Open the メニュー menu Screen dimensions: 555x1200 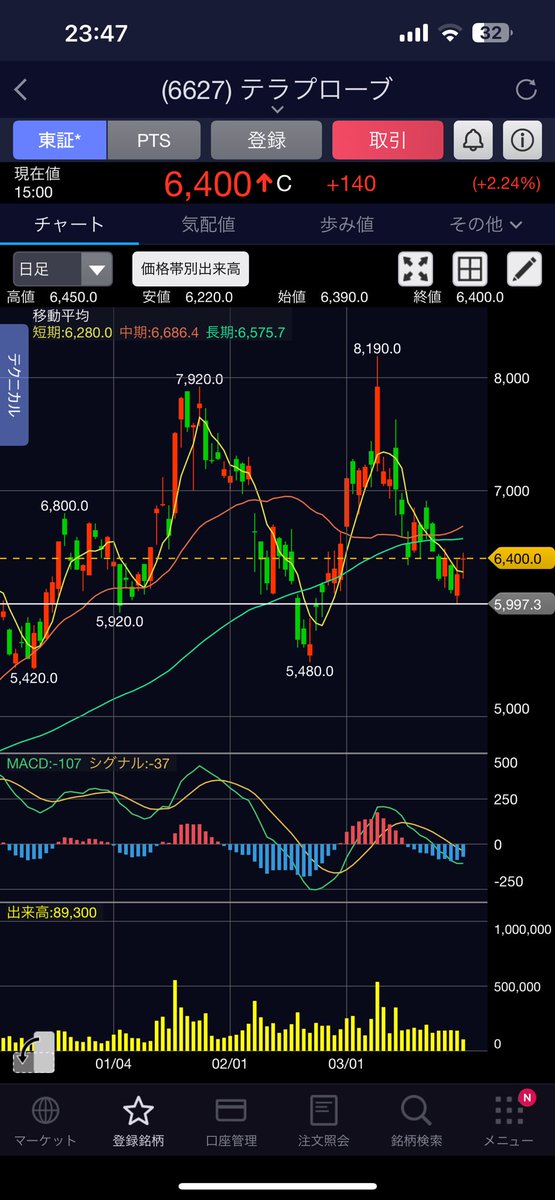[509, 1120]
